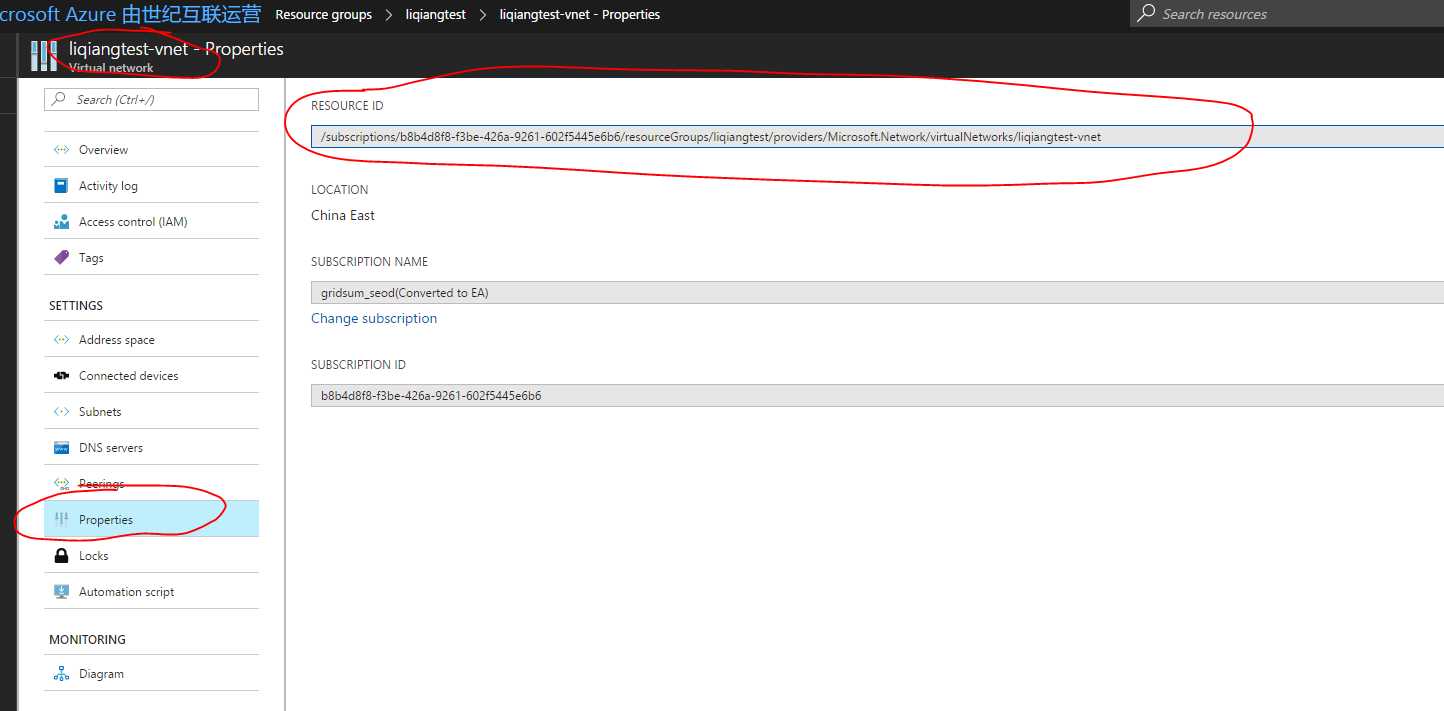Click the Search resources box
This screenshot has width=1444, height=711.
(1287, 13)
